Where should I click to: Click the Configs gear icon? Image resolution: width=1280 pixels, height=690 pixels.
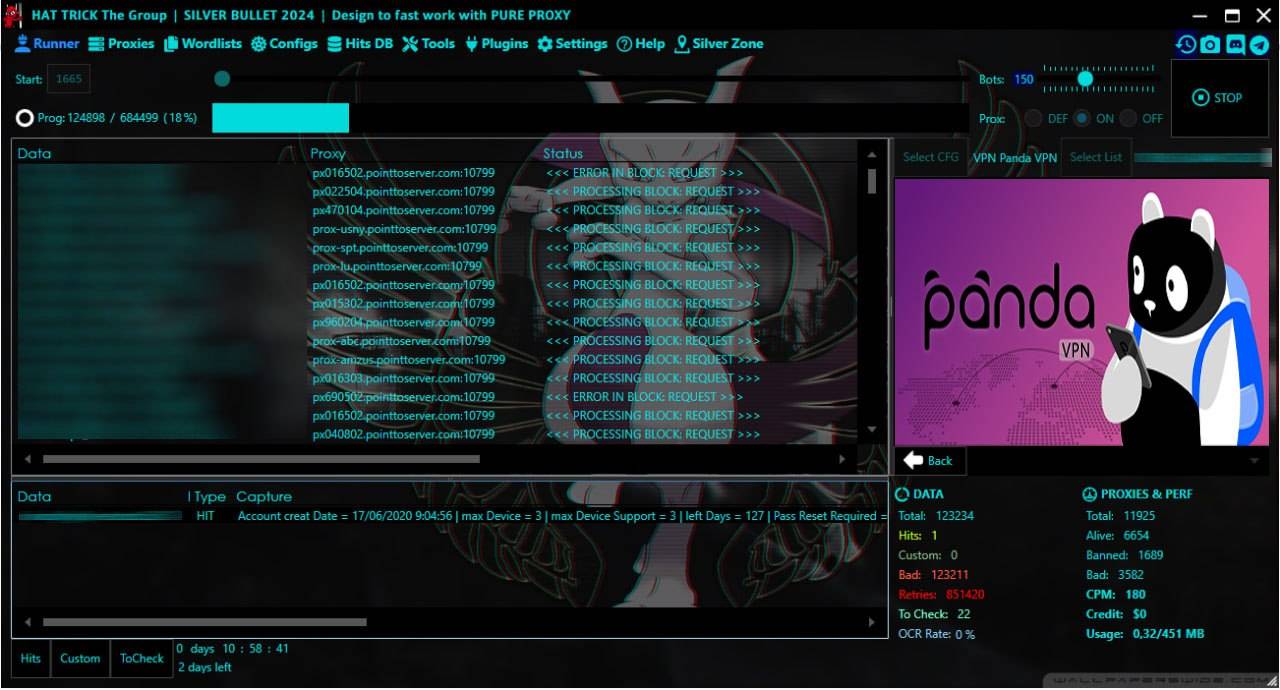click(x=258, y=44)
